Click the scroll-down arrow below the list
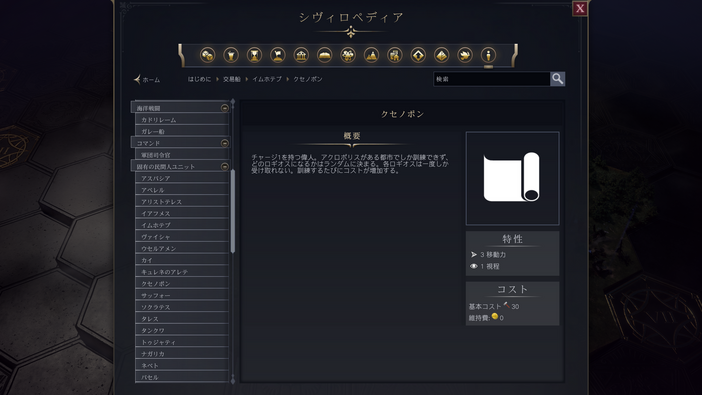 click(x=233, y=380)
